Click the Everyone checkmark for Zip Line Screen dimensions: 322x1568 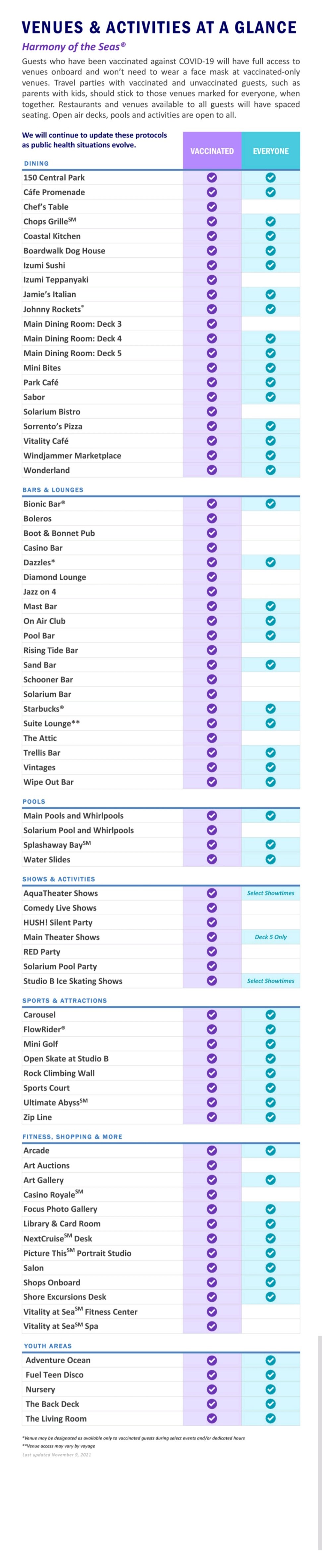click(271, 1116)
